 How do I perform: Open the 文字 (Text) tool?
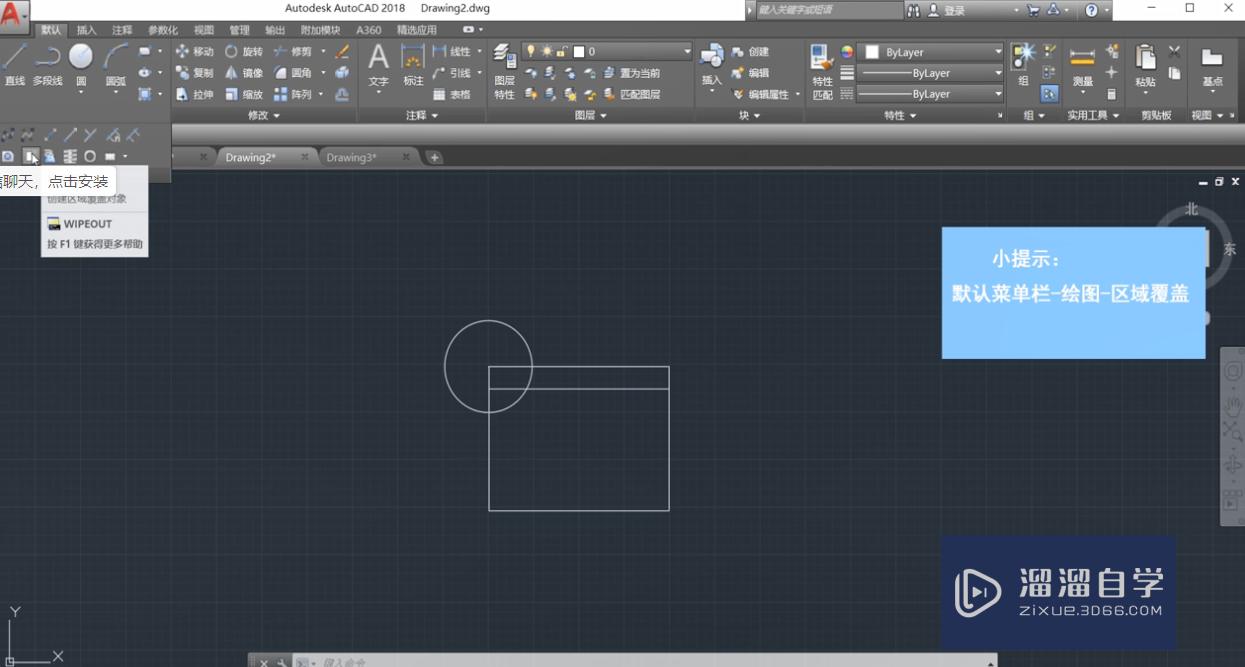[x=377, y=60]
